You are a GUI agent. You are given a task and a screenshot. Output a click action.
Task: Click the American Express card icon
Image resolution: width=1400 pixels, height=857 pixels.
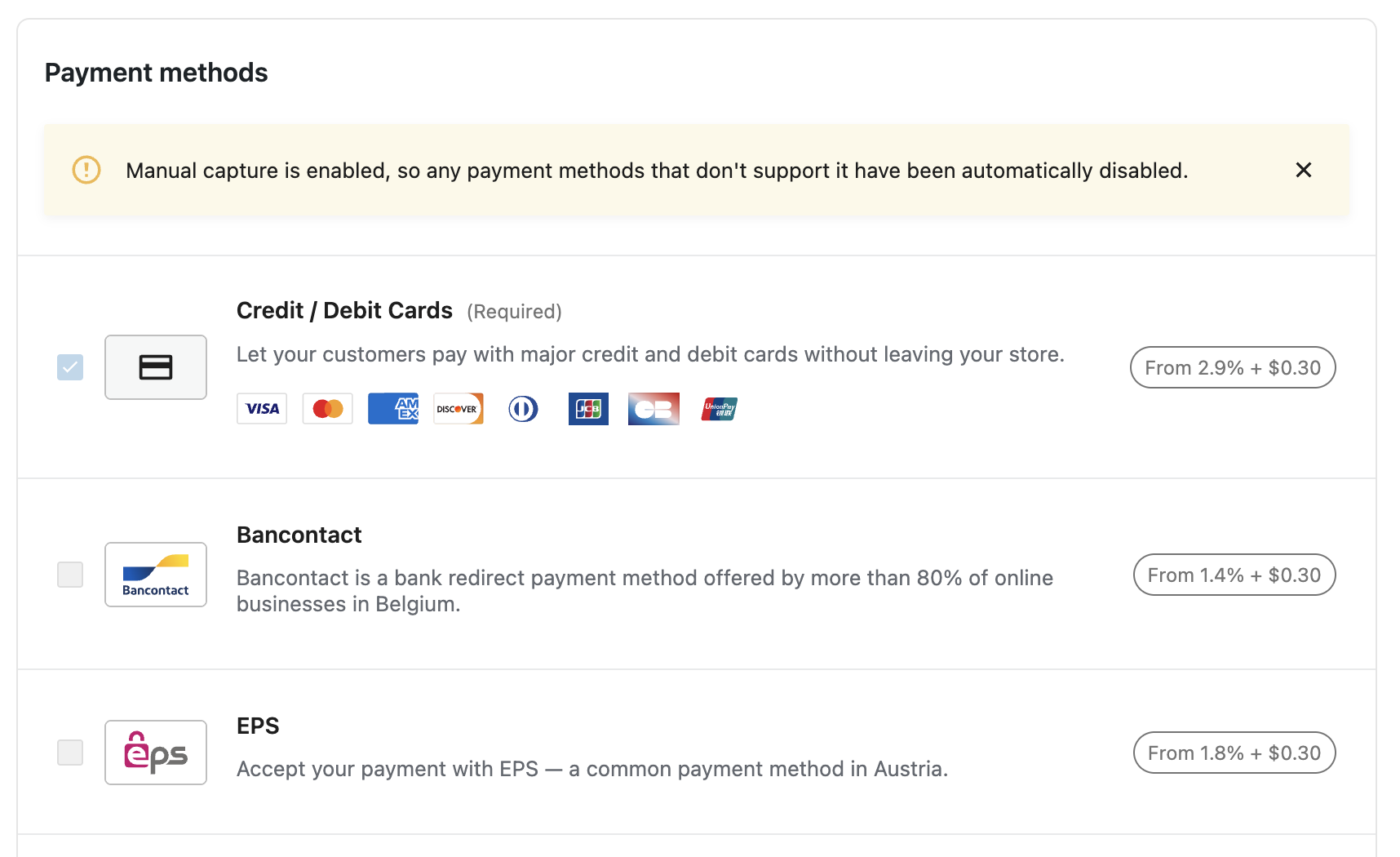393,409
